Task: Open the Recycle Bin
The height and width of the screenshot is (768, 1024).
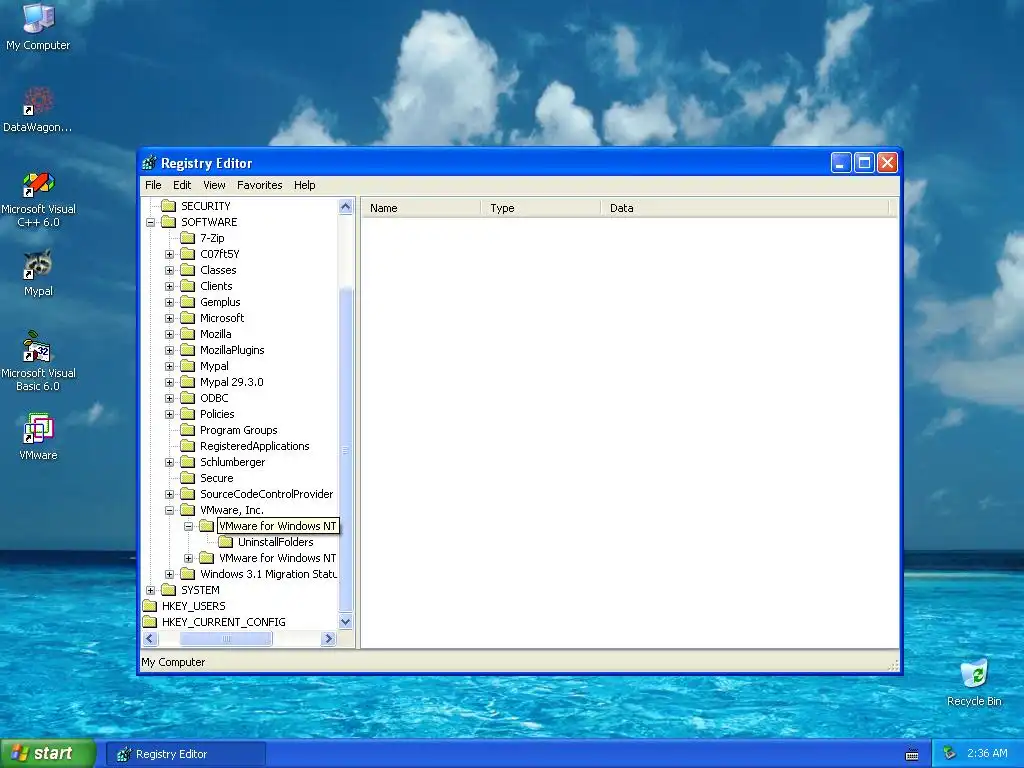Action: (974, 682)
